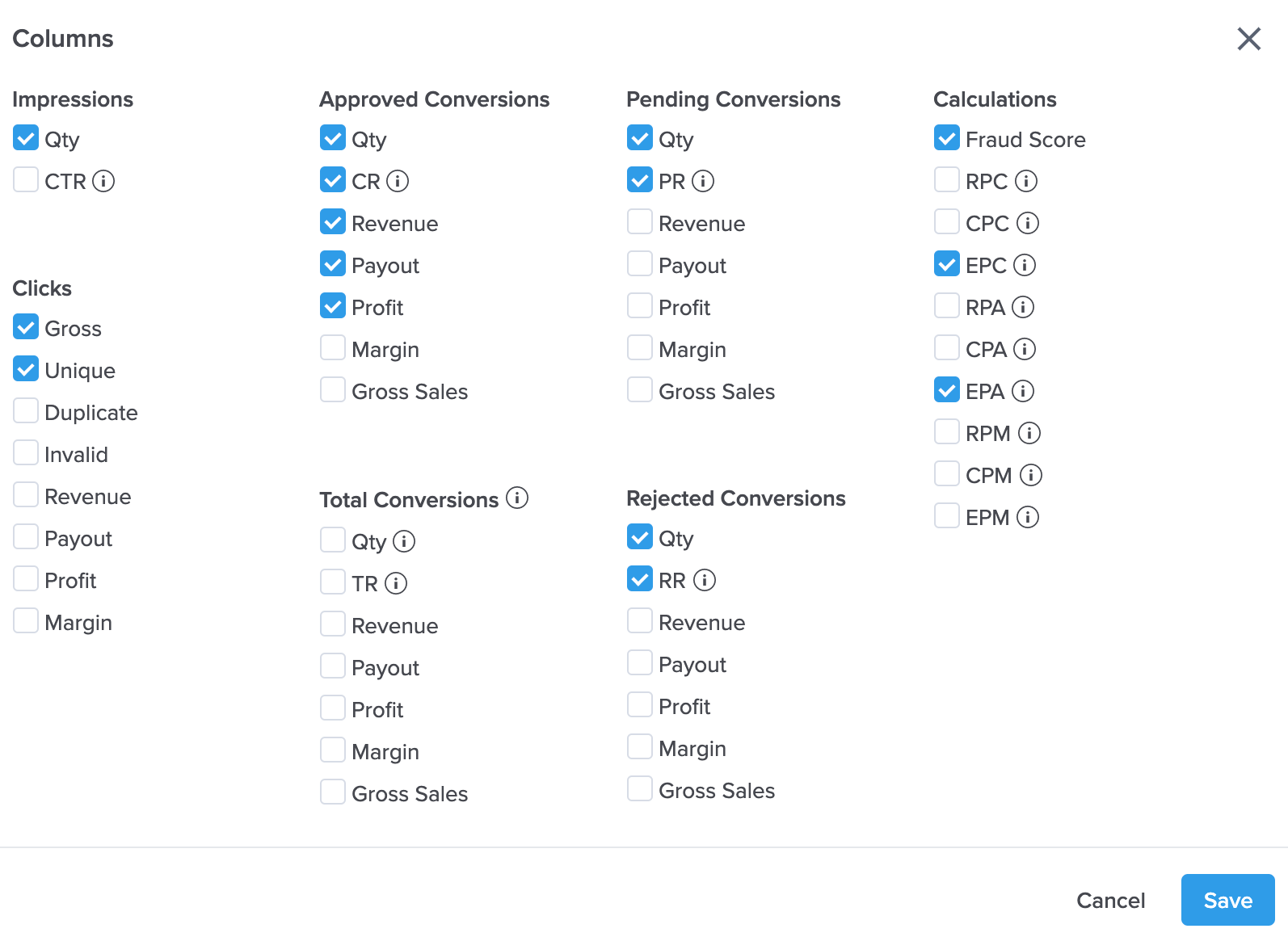Save the column settings
This screenshot has width=1288, height=937.
1227,900
